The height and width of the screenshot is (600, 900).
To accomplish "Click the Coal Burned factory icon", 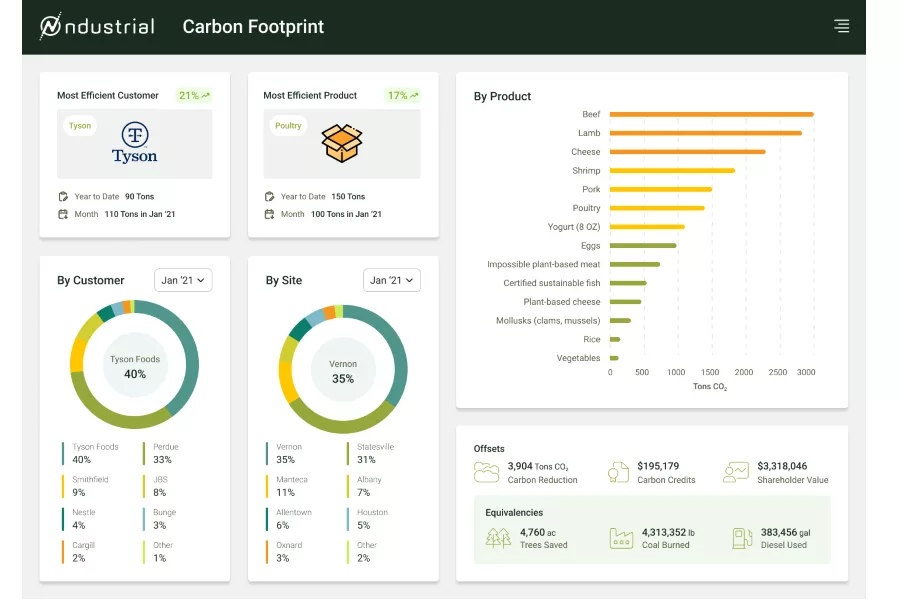I will 621,538.
